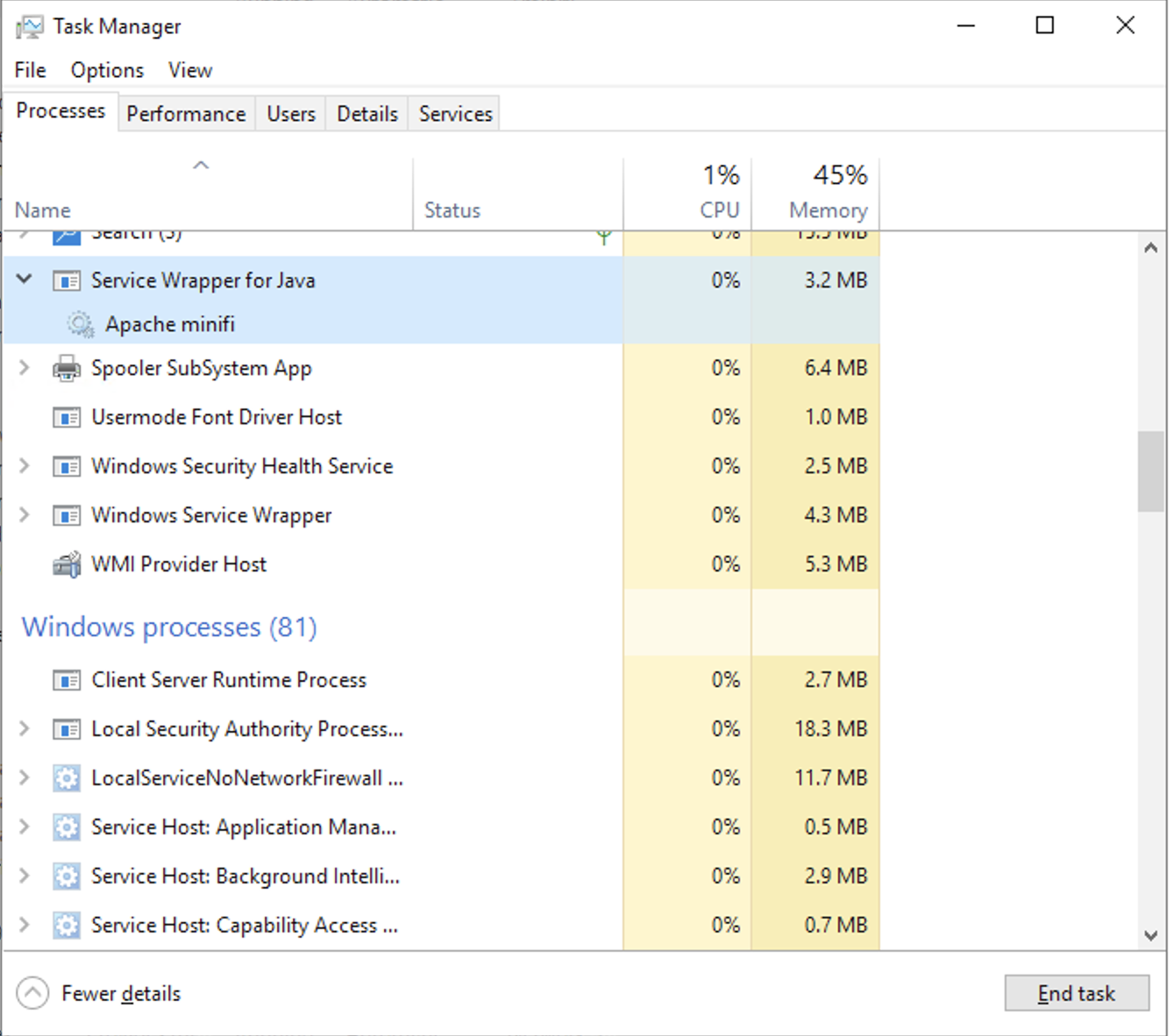Expand the Local Security Authority Process entry
Image resolution: width=1173 pixels, height=1036 pixels.
click(x=25, y=729)
